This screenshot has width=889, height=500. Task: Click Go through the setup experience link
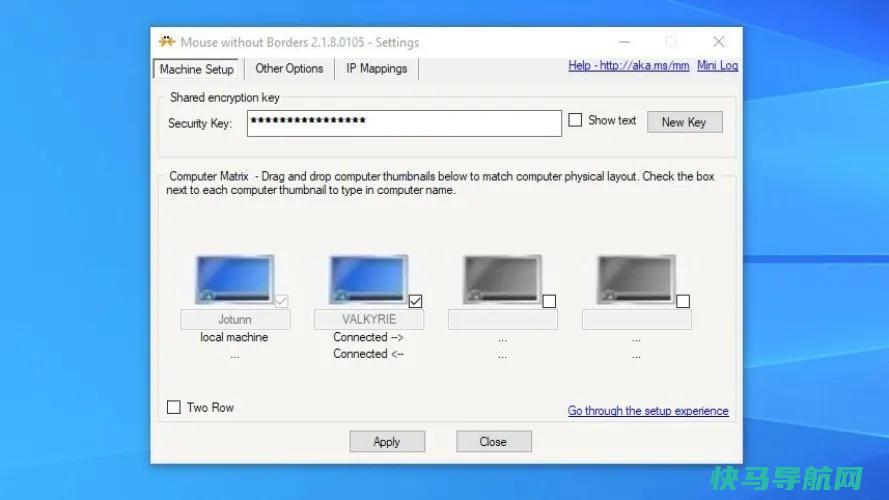pyautogui.click(x=648, y=410)
